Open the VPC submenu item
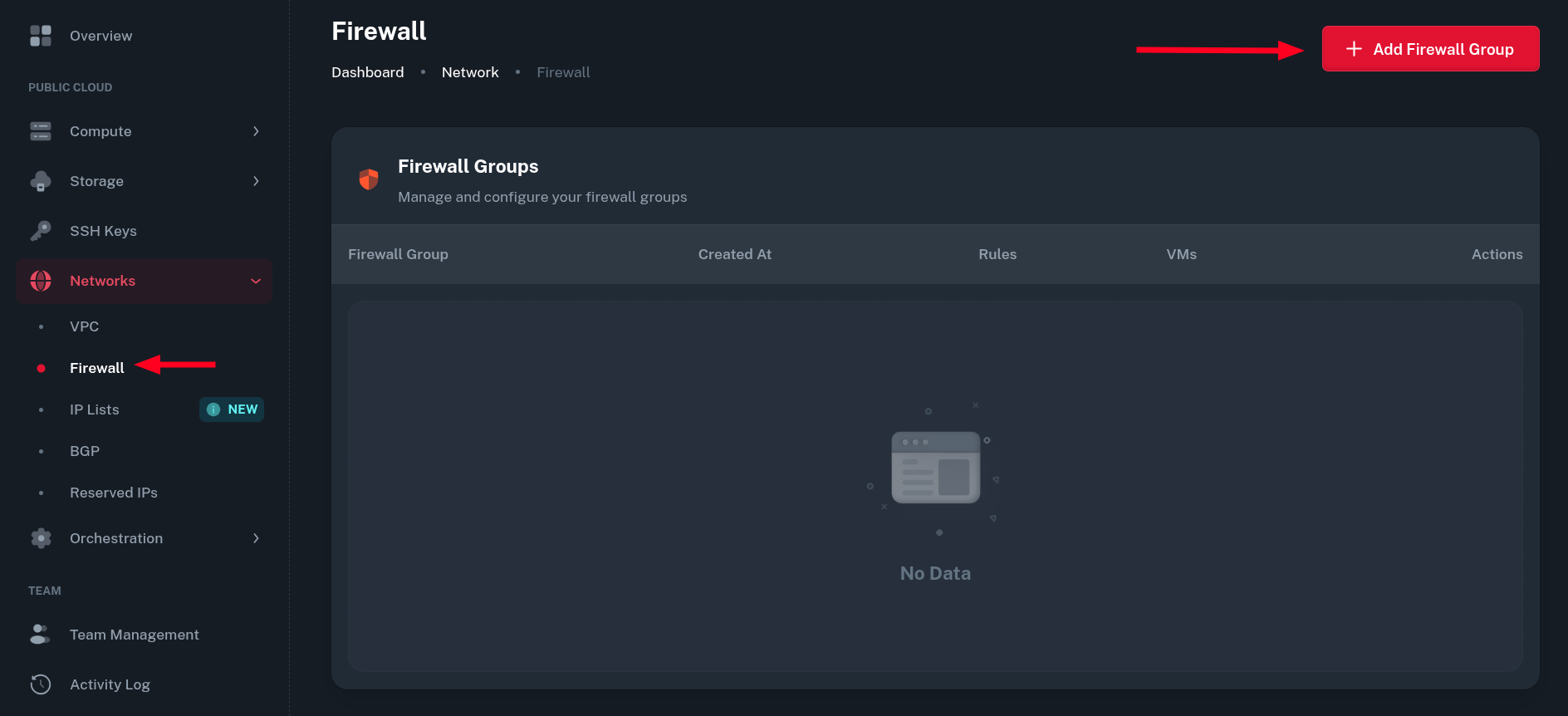1568x716 pixels. click(85, 326)
